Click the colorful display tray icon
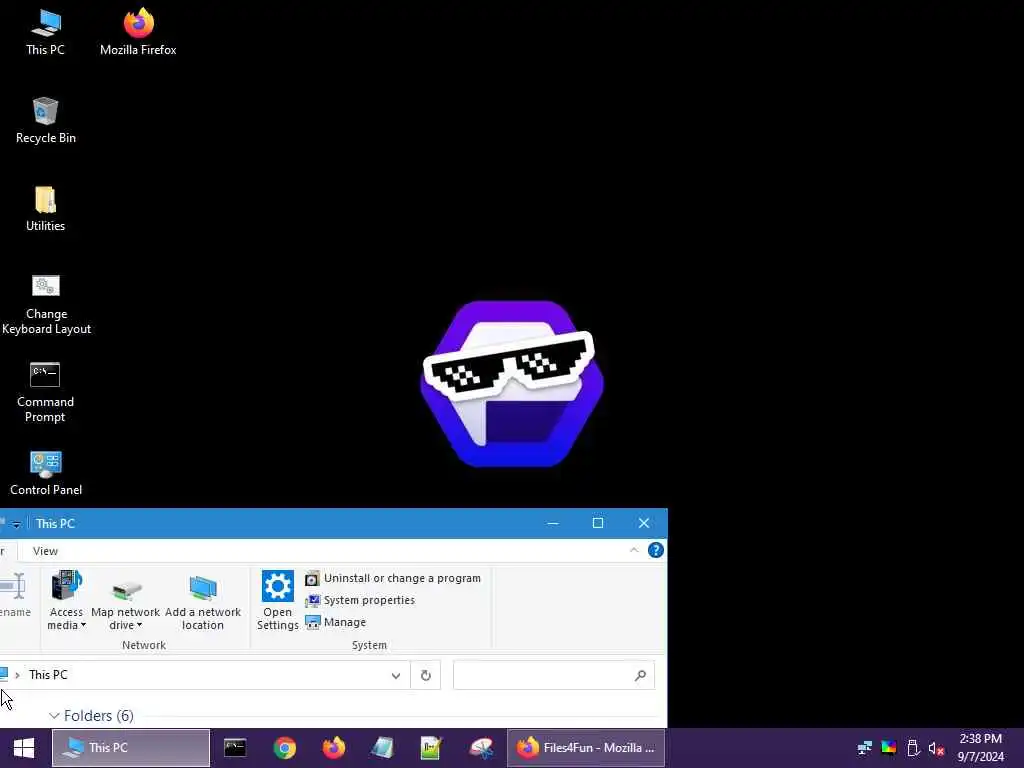Image resolution: width=1024 pixels, height=768 pixels. pyautogui.click(x=889, y=748)
